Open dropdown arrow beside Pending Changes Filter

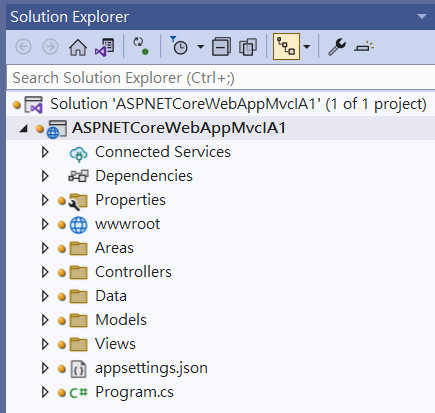tap(200, 46)
